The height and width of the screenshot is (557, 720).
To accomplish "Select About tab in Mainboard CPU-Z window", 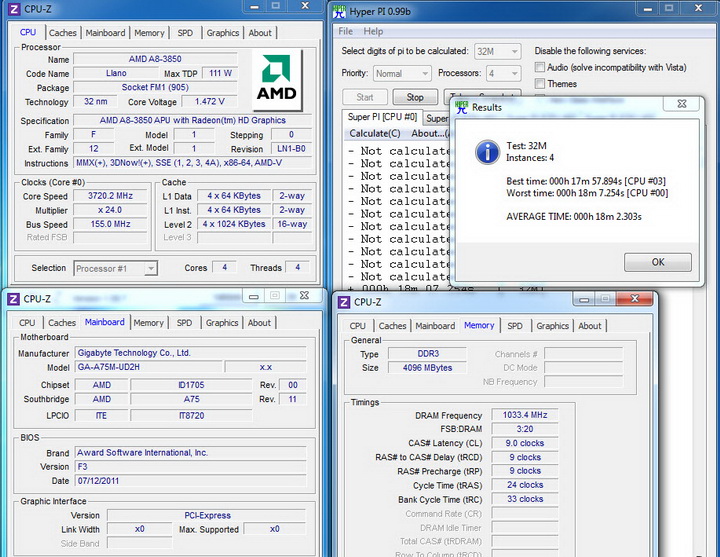I will click(259, 323).
